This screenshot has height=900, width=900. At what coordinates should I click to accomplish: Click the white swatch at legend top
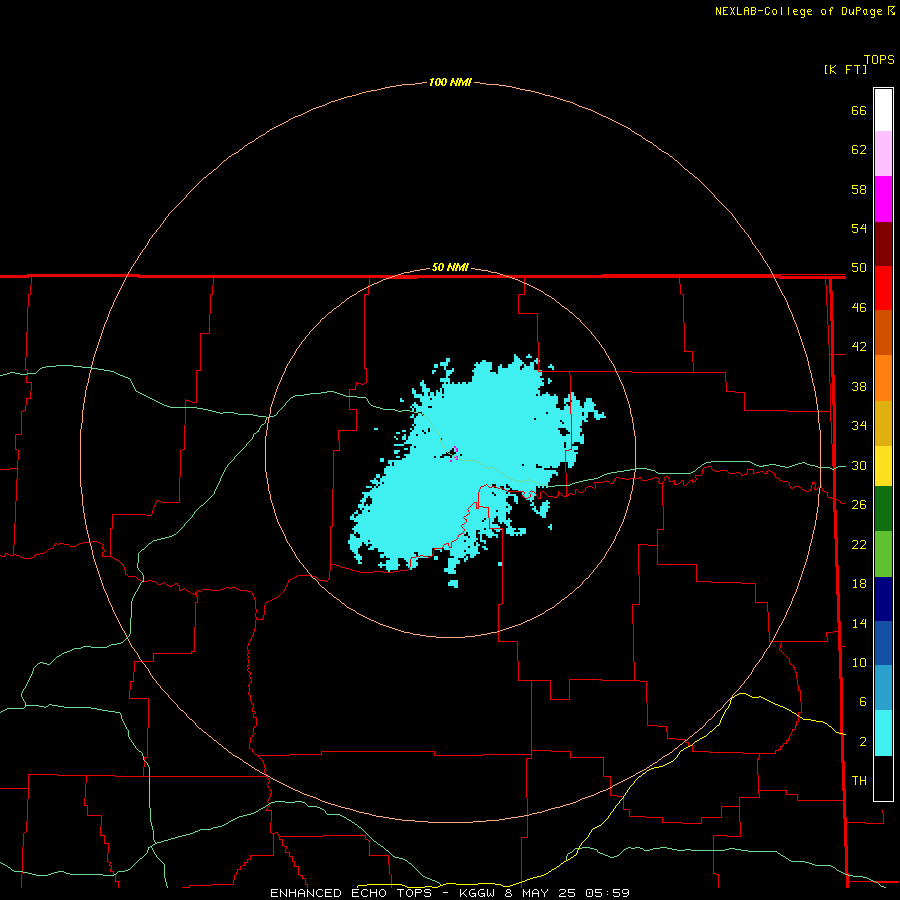point(883,110)
